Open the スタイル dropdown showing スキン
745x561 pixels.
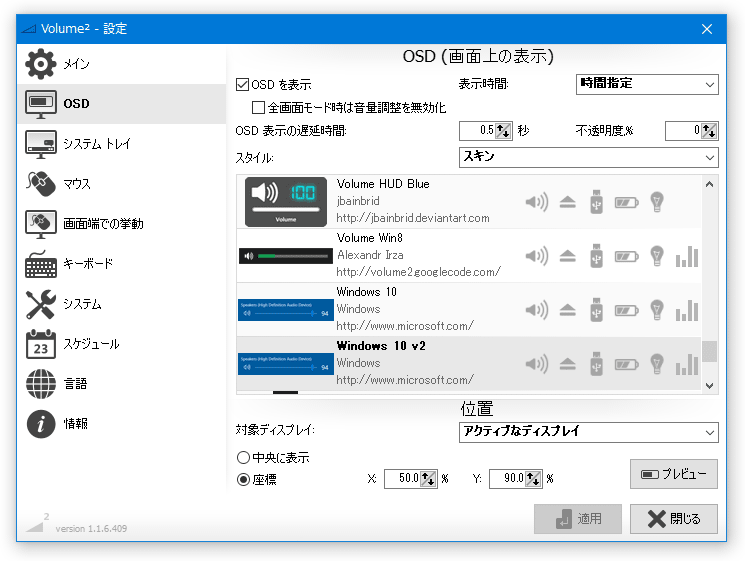point(588,157)
